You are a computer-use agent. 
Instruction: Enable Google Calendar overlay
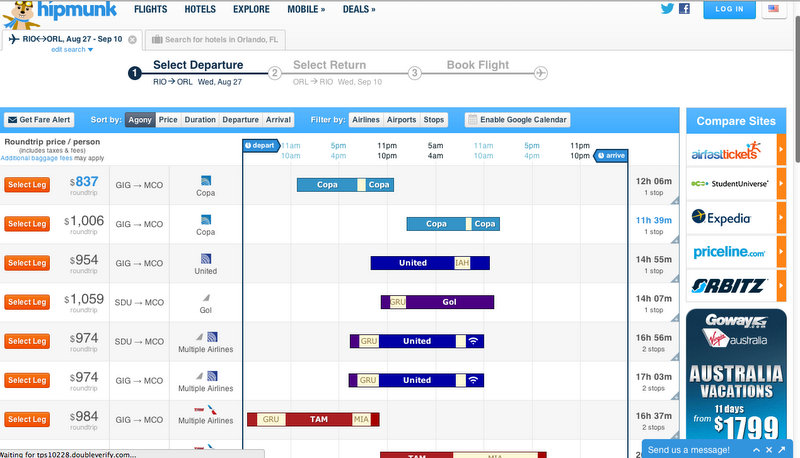pos(517,120)
